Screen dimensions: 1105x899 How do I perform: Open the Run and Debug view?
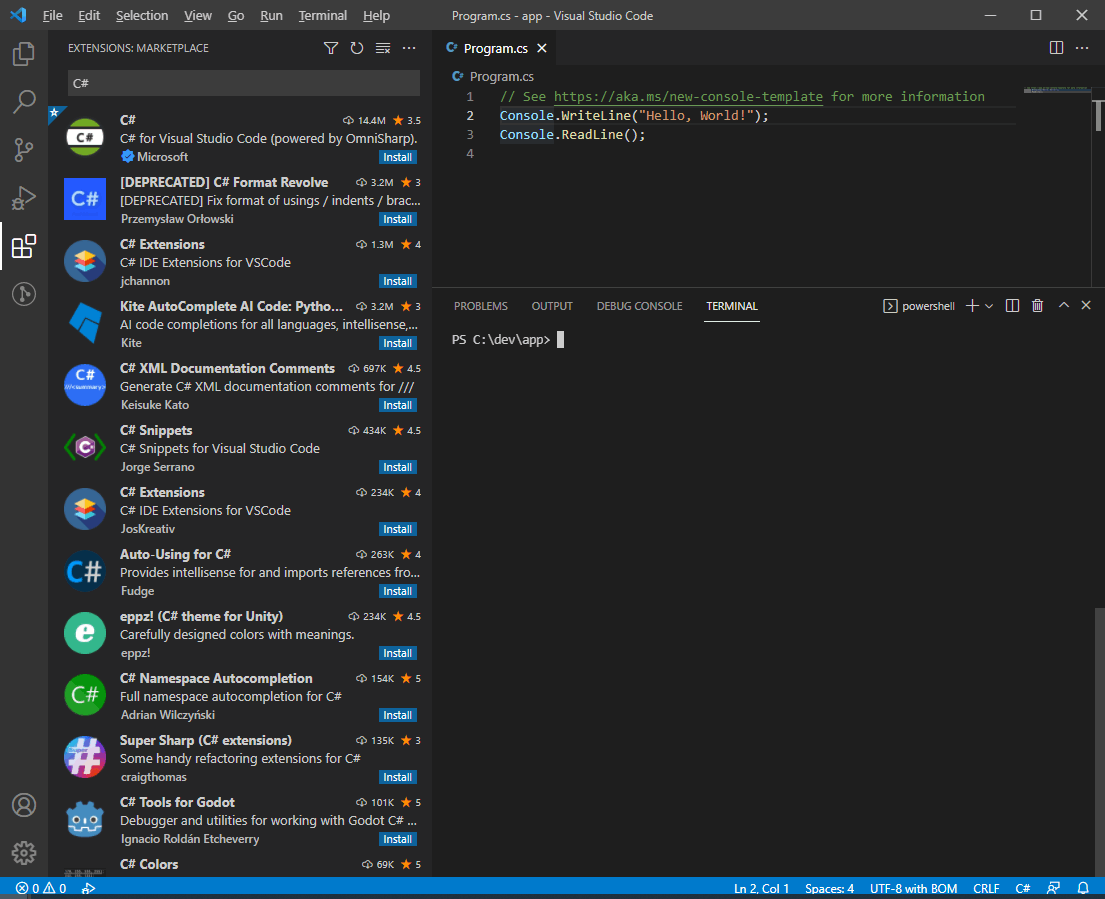(24, 198)
